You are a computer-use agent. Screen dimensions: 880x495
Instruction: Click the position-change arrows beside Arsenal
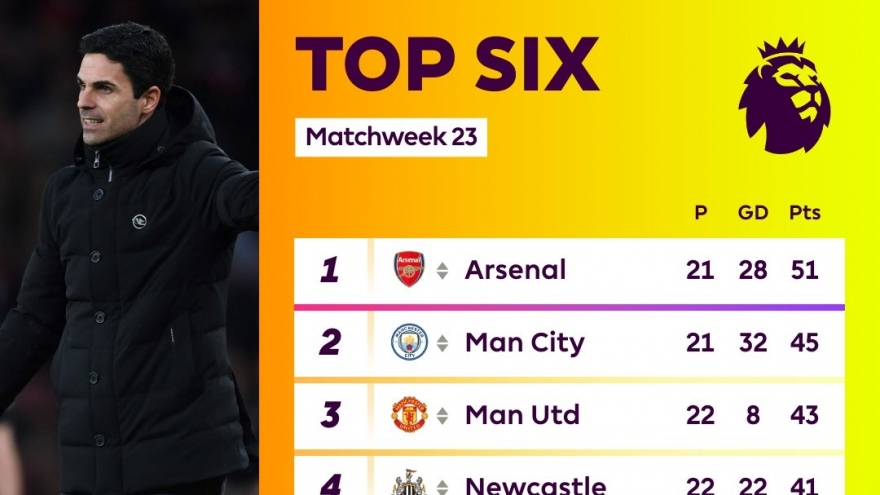point(442,271)
